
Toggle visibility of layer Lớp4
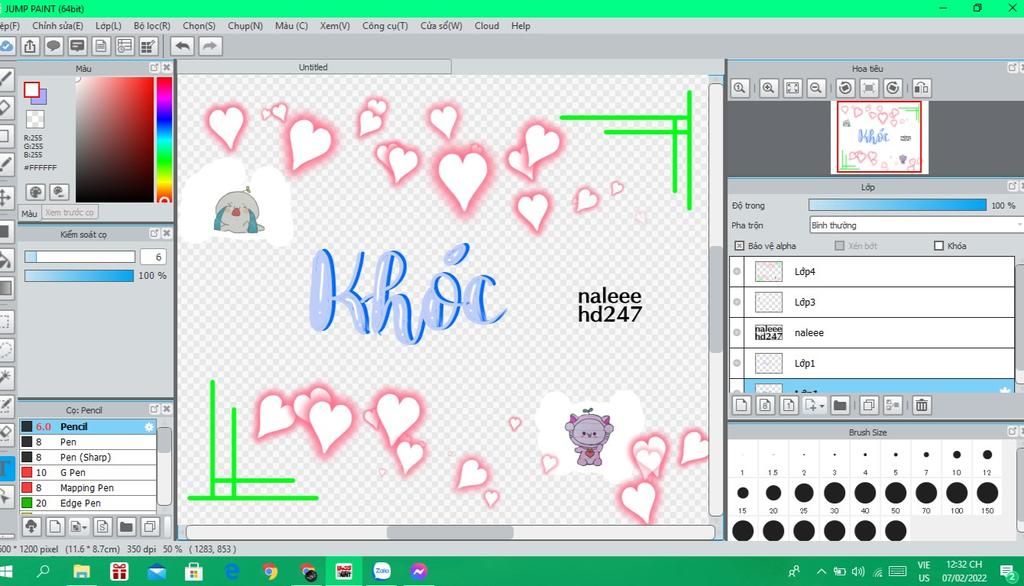(737, 272)
